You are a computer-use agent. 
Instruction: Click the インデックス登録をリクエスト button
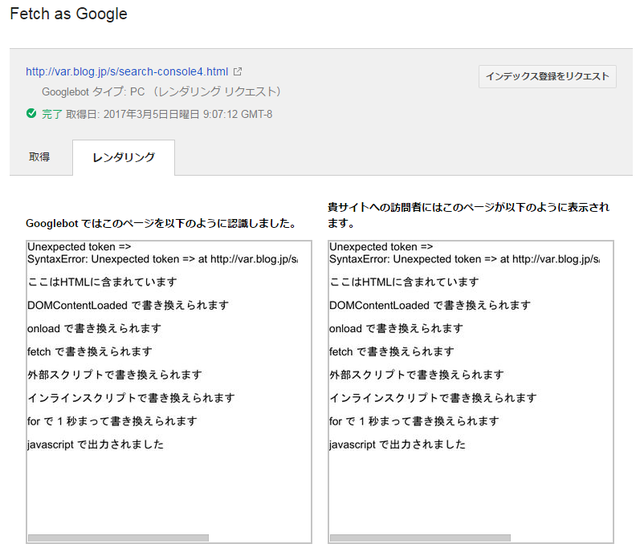(x=547, y=76)
